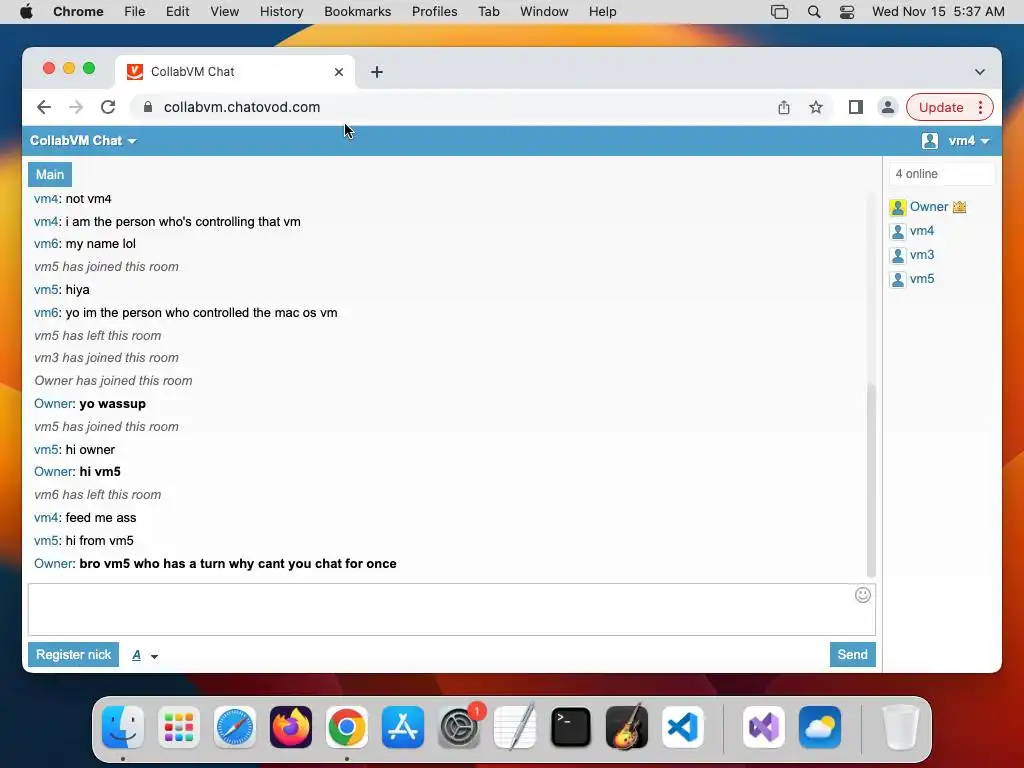Viewport: 1024px width, 768px height.
Task: Click the Stage Manager menu bar icon
Action: (779, 12)
